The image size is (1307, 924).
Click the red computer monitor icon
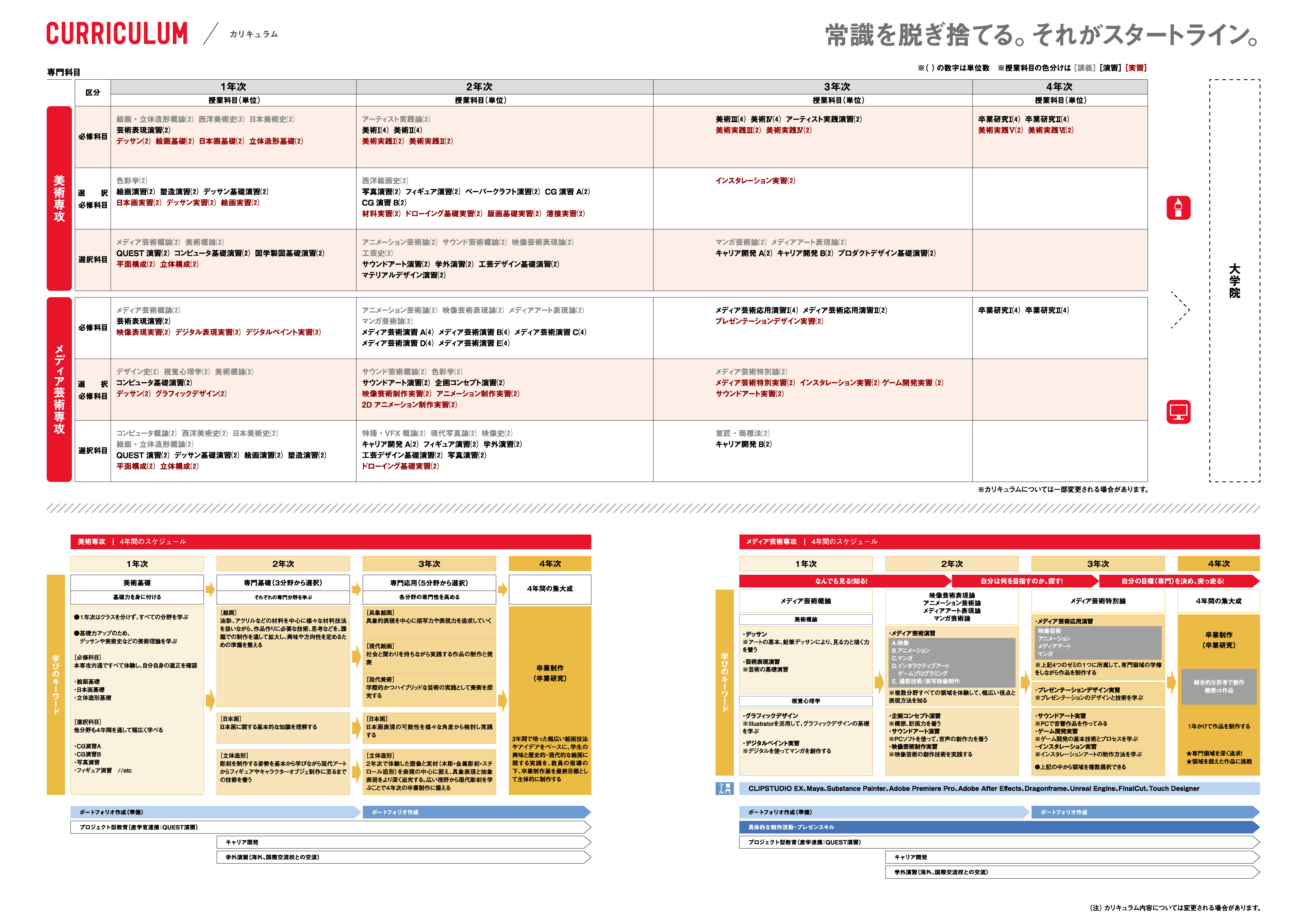click(x=1178, y=412)
